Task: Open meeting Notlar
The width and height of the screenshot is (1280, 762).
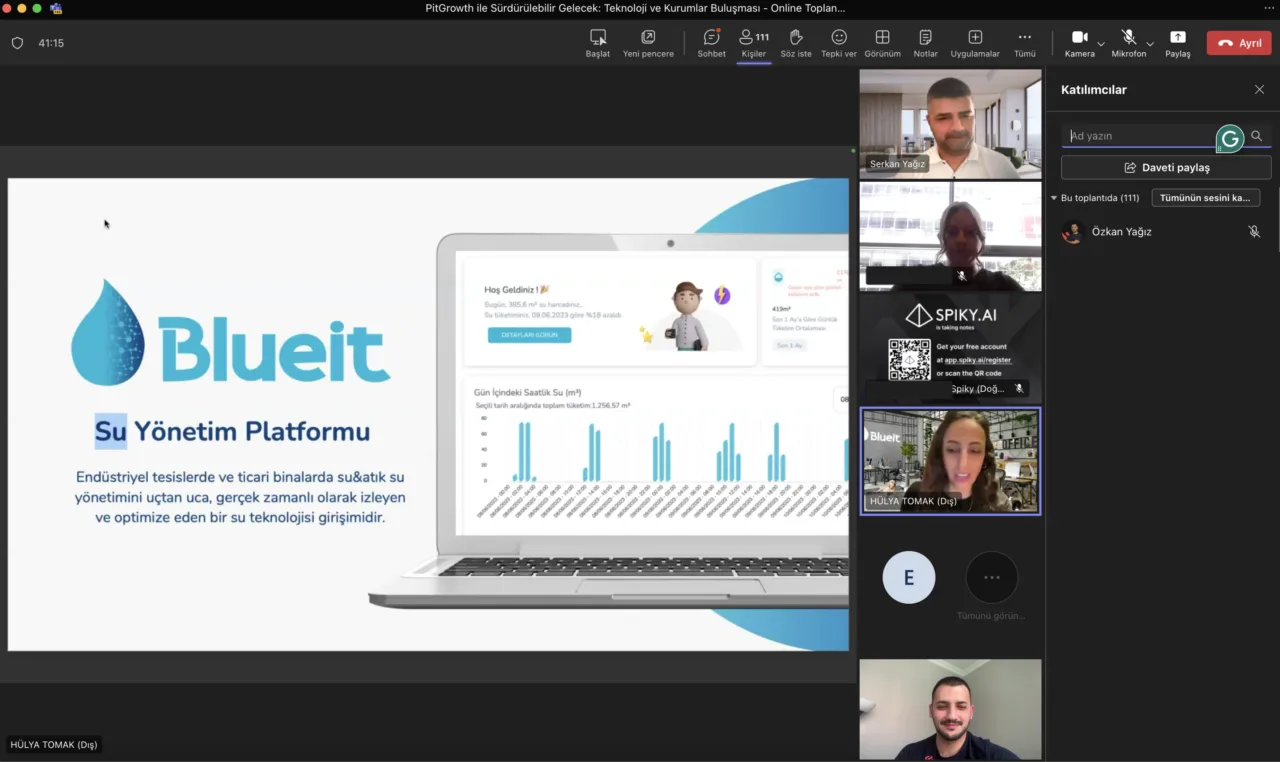Action: point(925,43)
